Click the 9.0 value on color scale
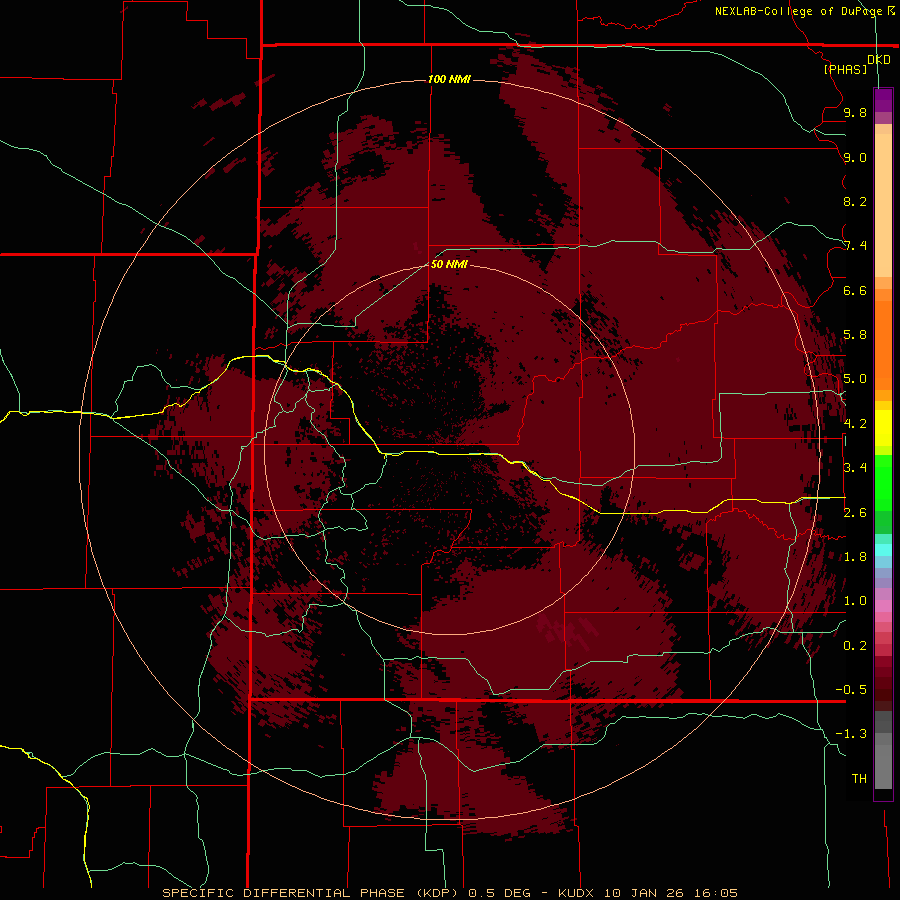 [x=855, y=157]
